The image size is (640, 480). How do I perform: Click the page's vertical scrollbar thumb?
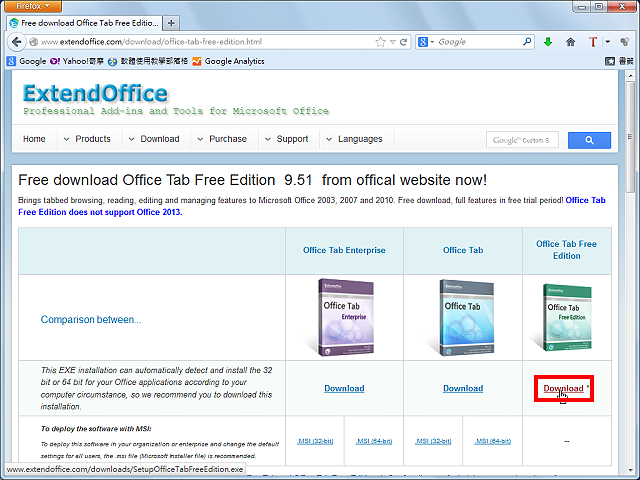[630, 137]
